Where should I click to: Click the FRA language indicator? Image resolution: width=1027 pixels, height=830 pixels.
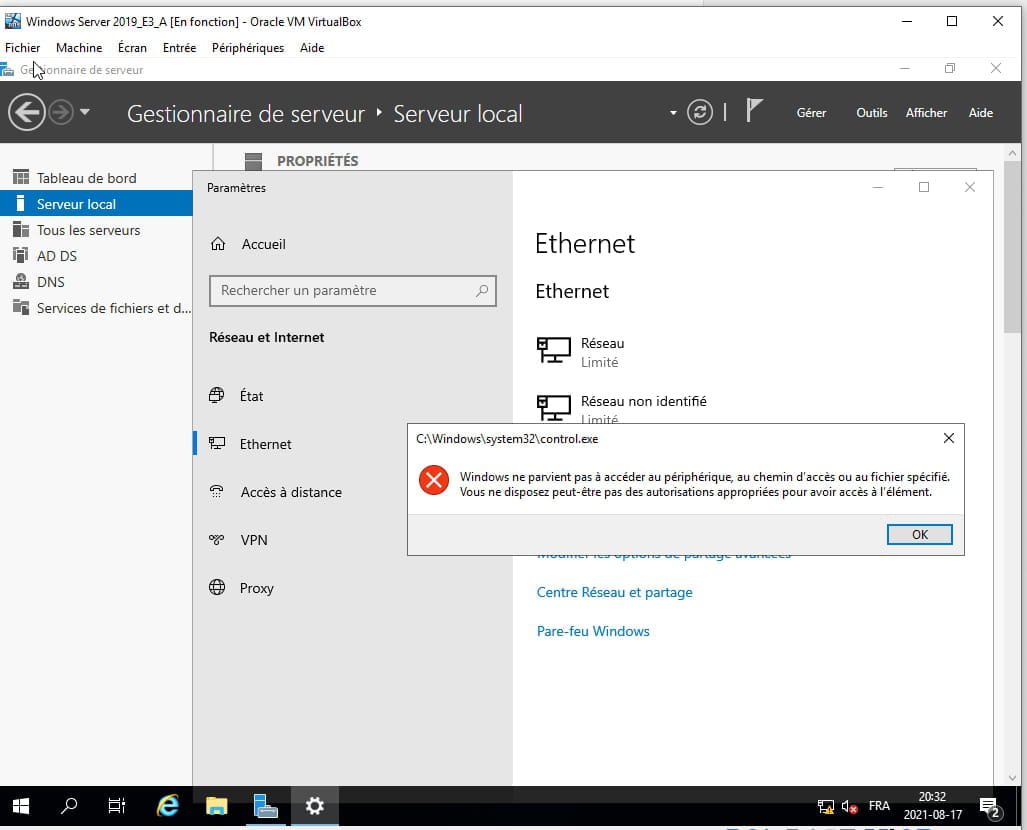(x=879, y=806)
